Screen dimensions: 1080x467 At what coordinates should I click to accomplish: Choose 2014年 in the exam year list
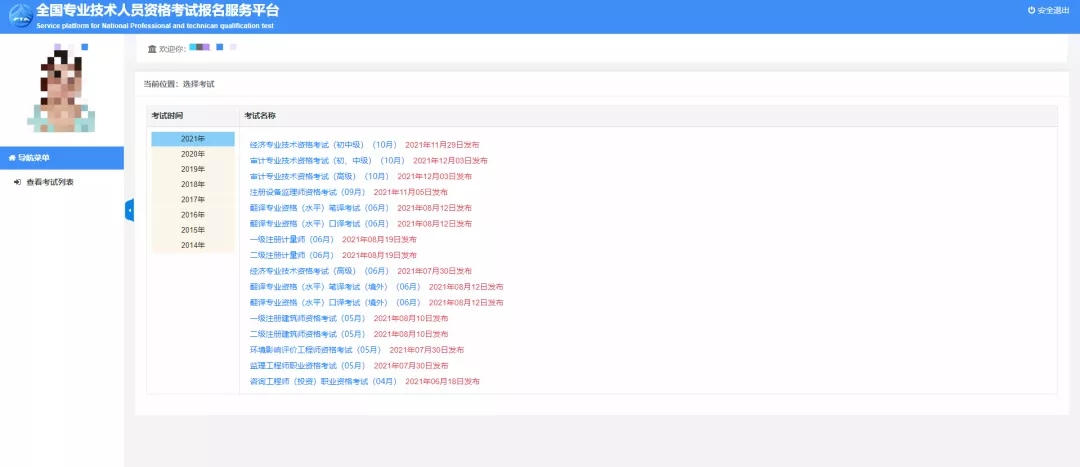193,245
